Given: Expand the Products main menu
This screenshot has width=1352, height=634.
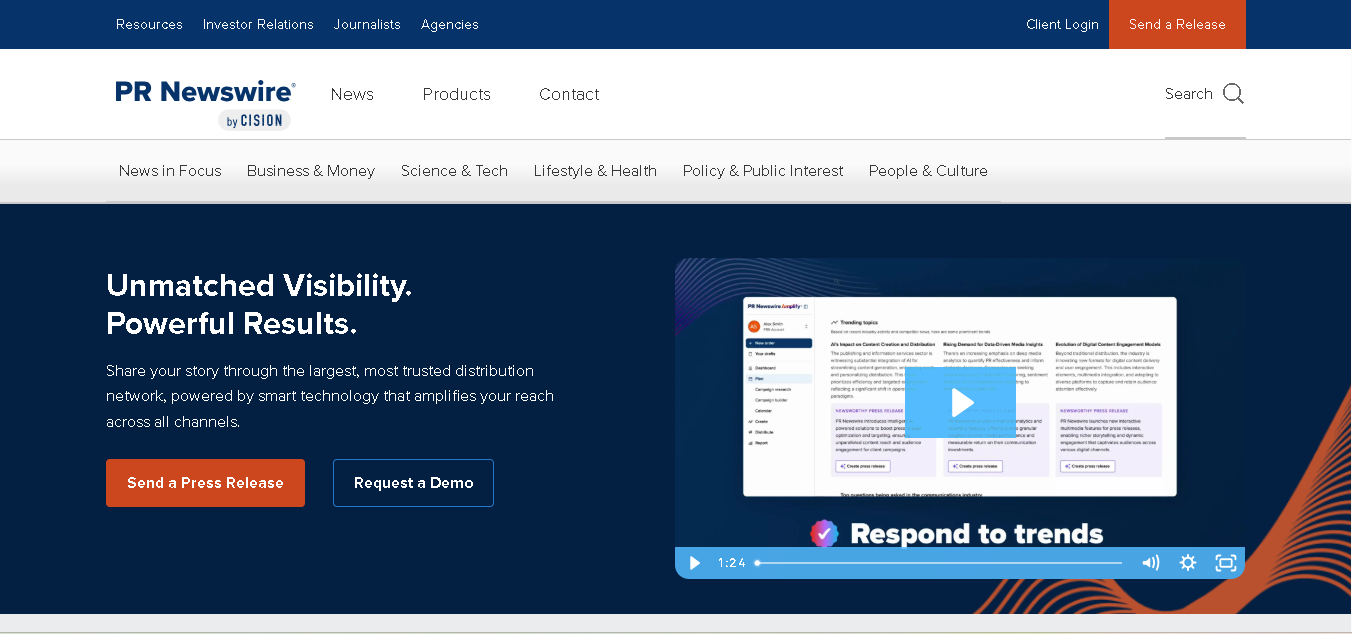Looking at the screenshot, I should click(x=456, y=94).
